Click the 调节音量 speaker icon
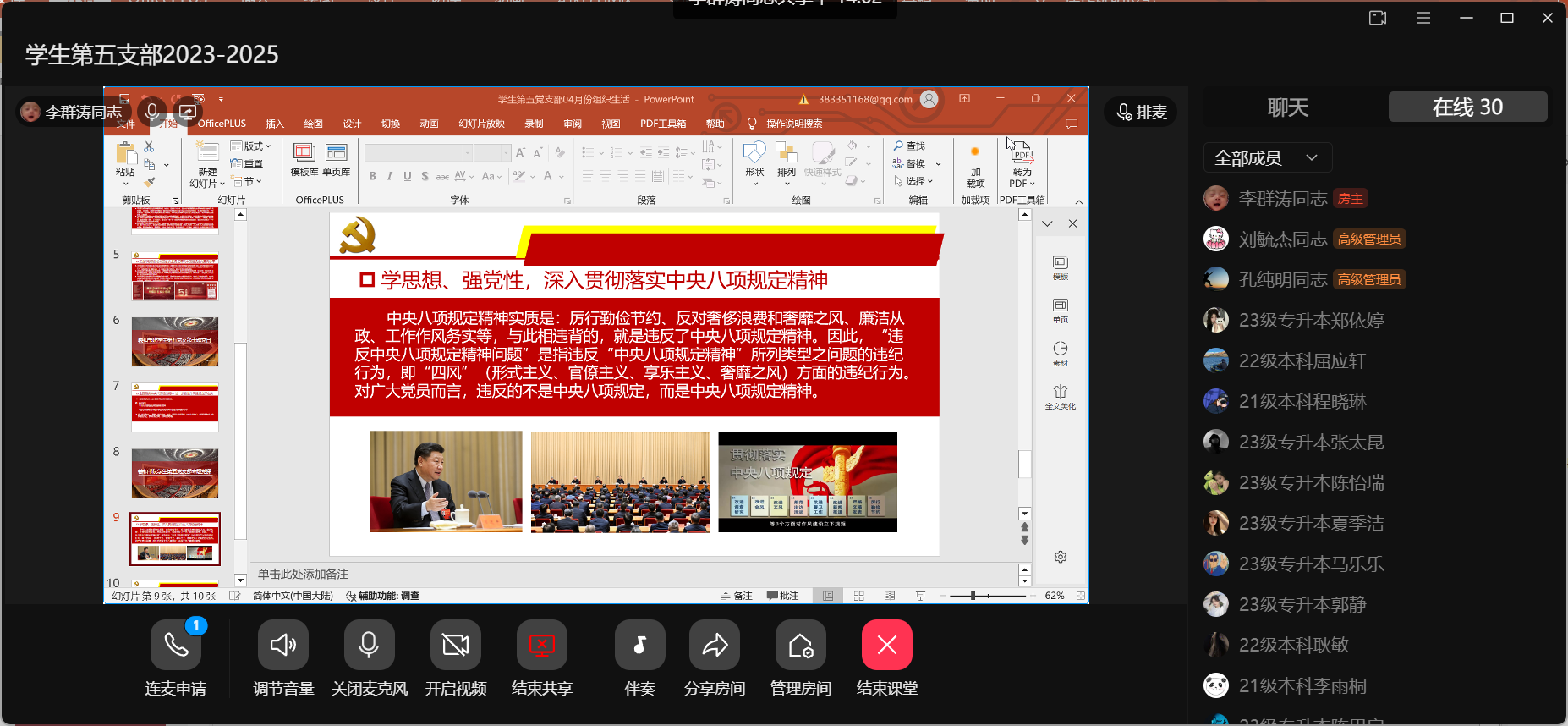The height and width of the screenshot is (726, 1568). click(x=283, y=646)
